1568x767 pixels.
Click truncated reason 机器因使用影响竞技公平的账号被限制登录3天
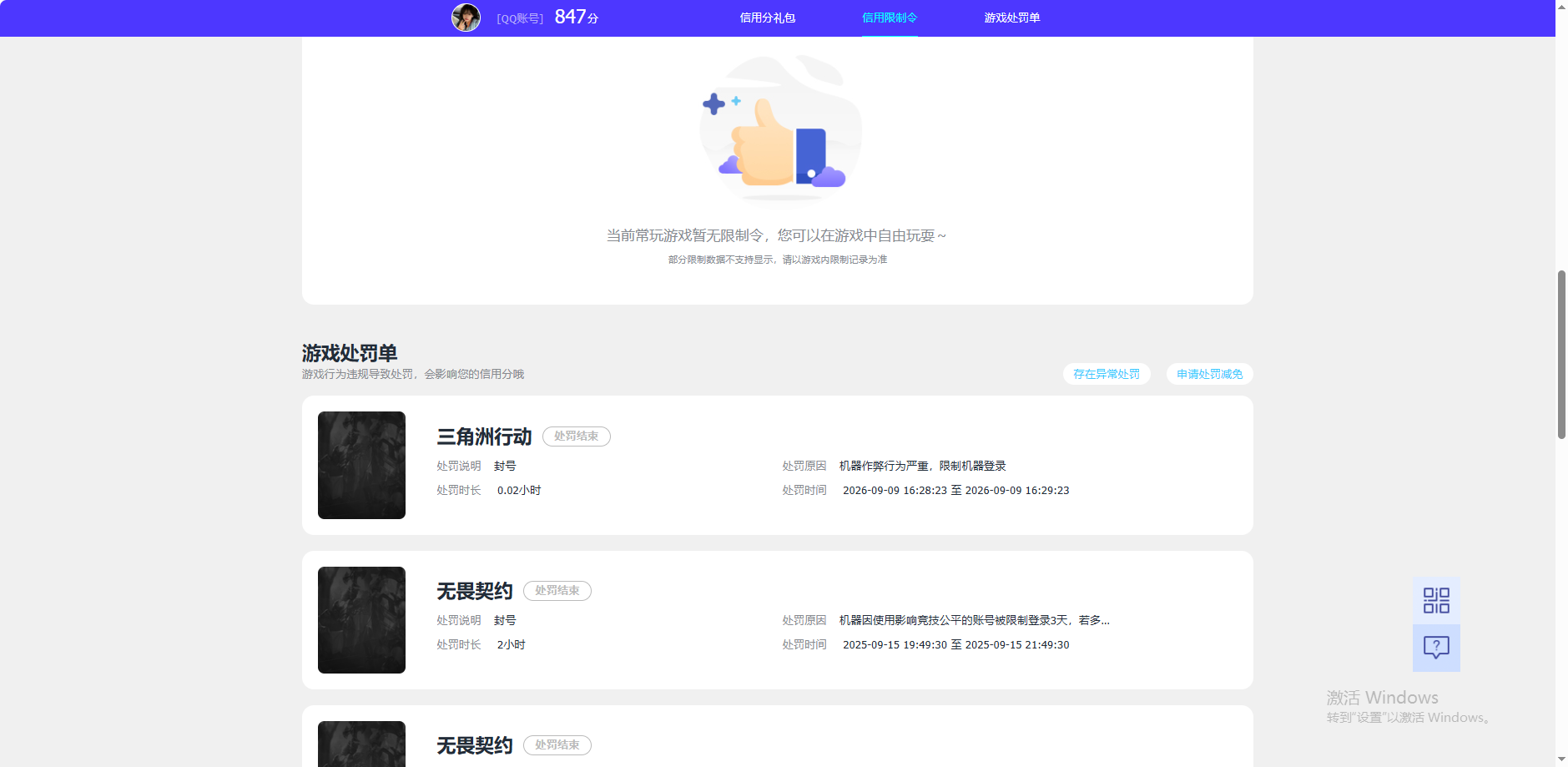974,620
